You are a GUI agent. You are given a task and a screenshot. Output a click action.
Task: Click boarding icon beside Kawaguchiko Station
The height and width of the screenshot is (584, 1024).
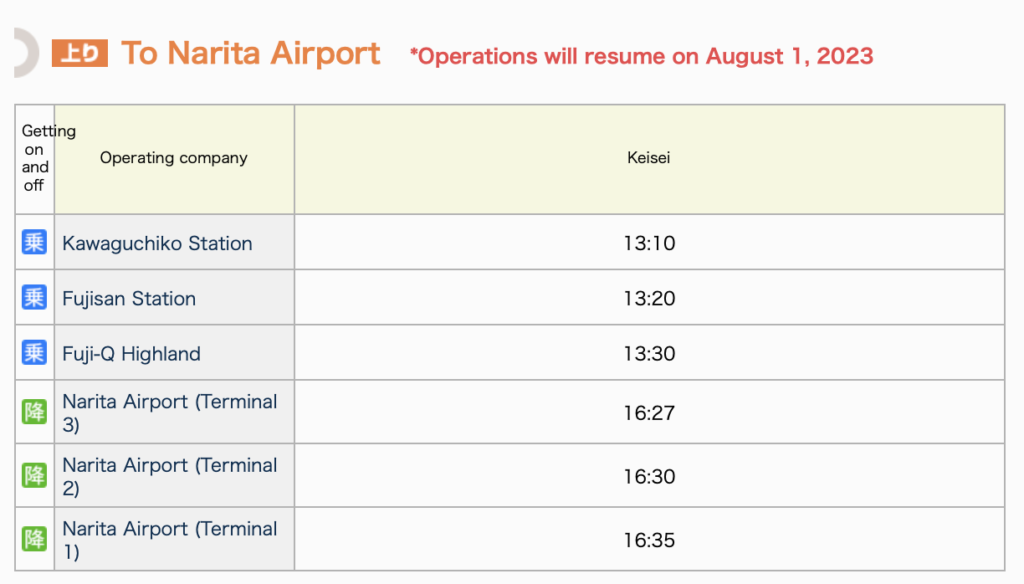pos(34,242)
